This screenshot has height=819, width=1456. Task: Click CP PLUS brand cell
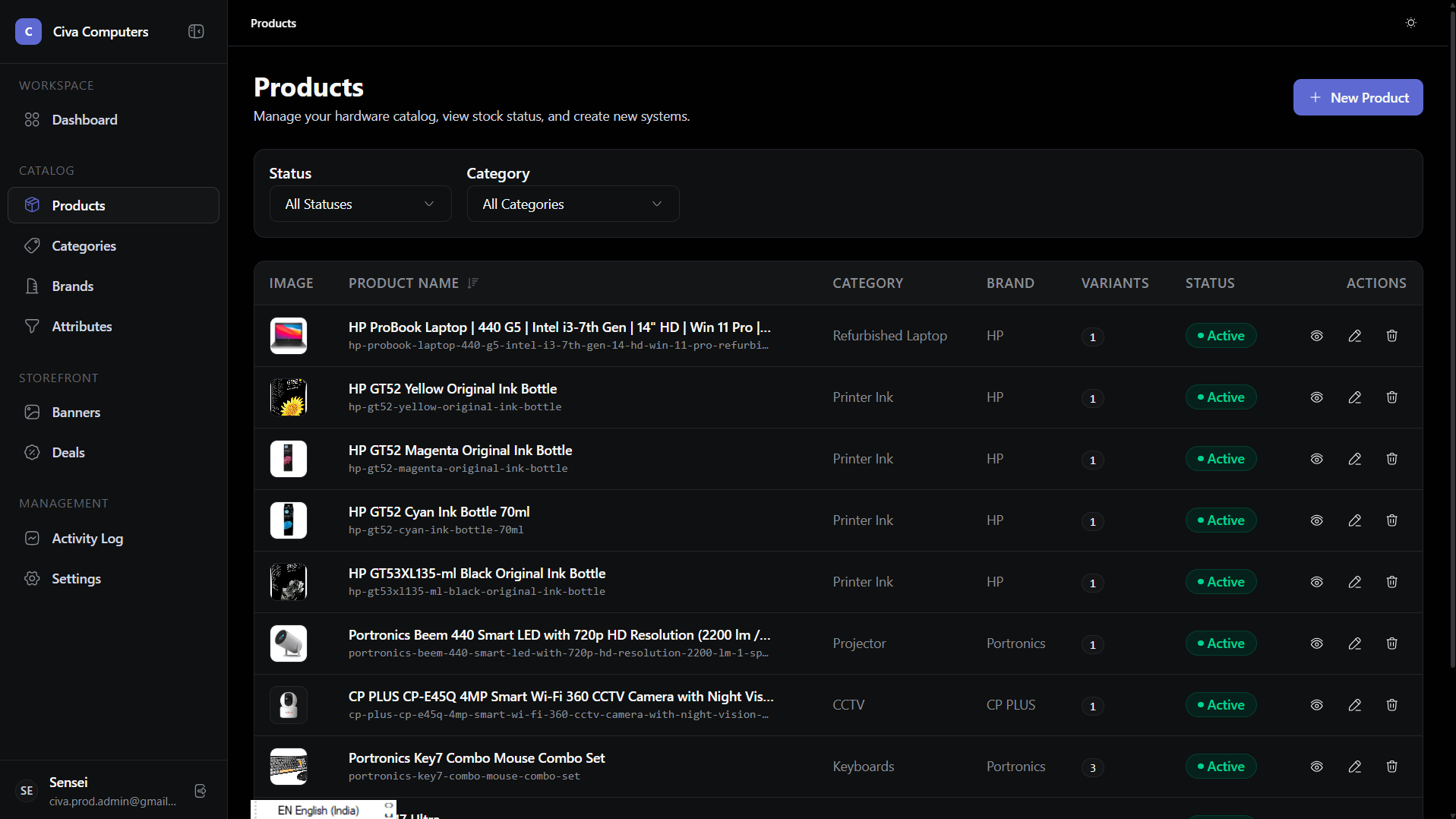pos(1010,705)
